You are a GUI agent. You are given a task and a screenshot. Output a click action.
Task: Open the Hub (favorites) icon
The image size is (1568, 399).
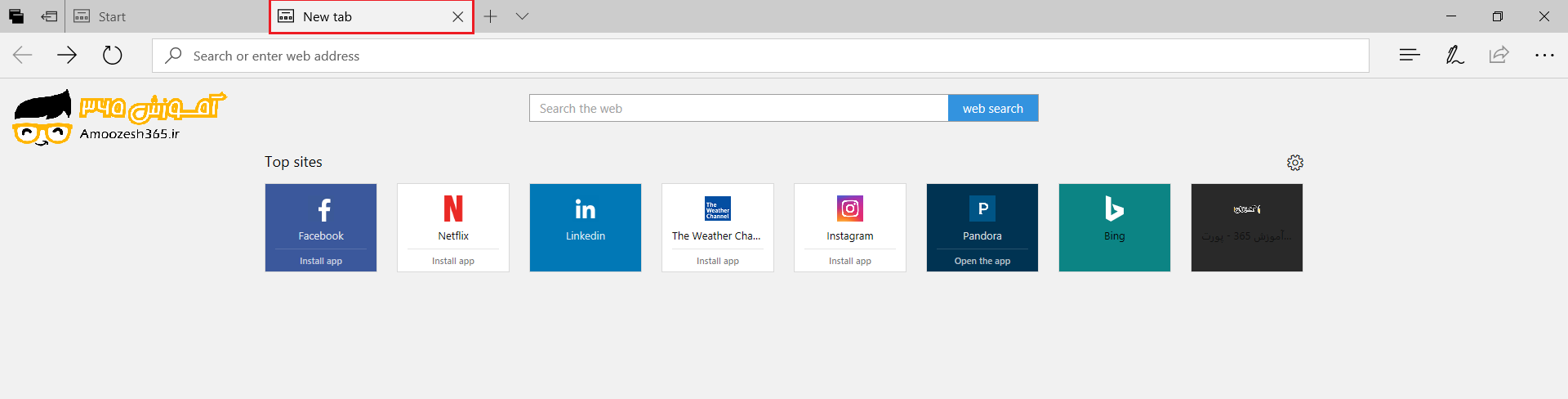[x=1410, y=56]
